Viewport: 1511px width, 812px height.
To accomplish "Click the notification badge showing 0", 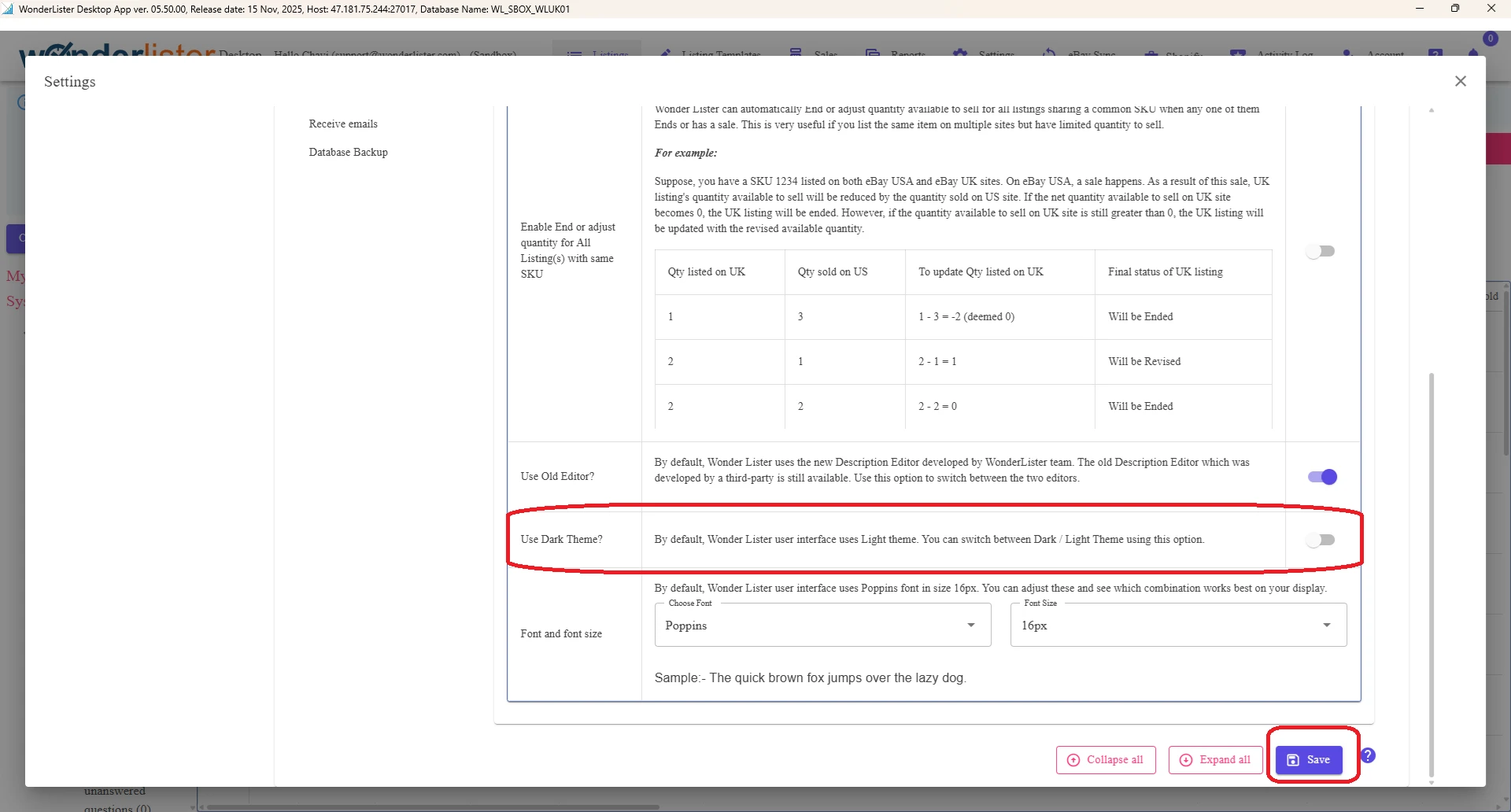I will 1490,39.
